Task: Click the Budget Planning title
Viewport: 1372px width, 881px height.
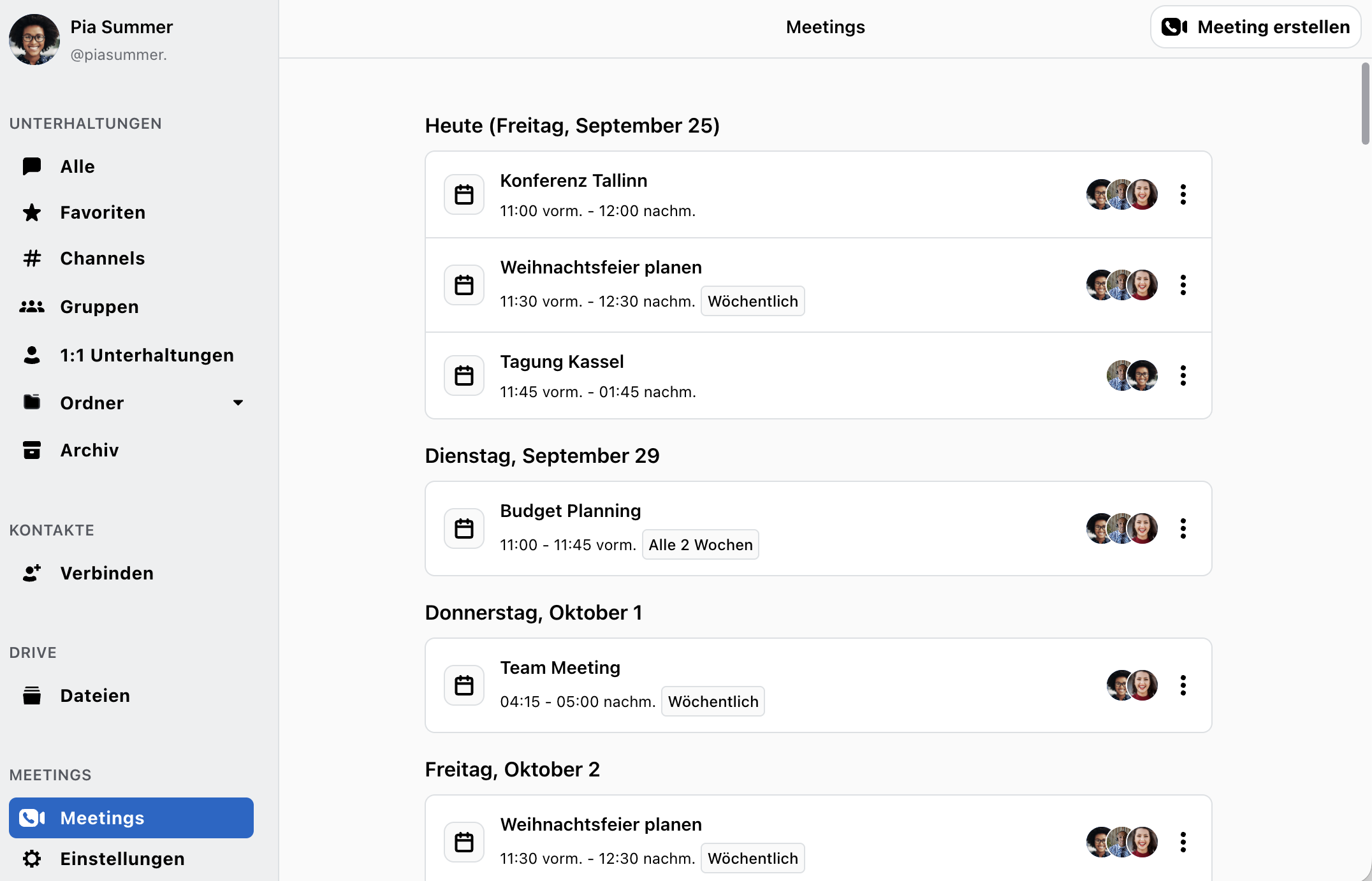Action: [571, 511]
